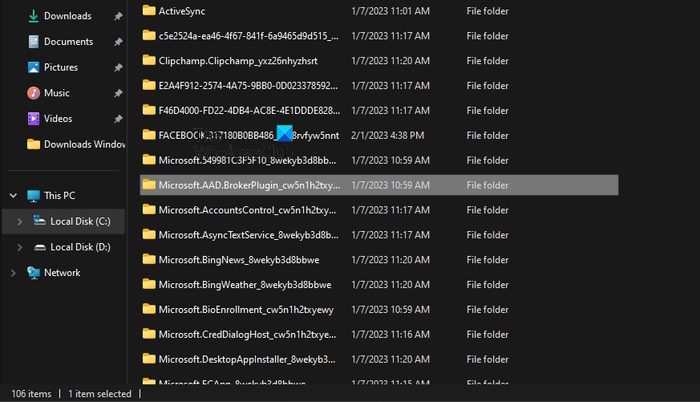Viewport: 700px width, 402px height.
Task: Select the Microsoft.BingNews_8wekyb3d8bbwe name
Action: [239, 260]
